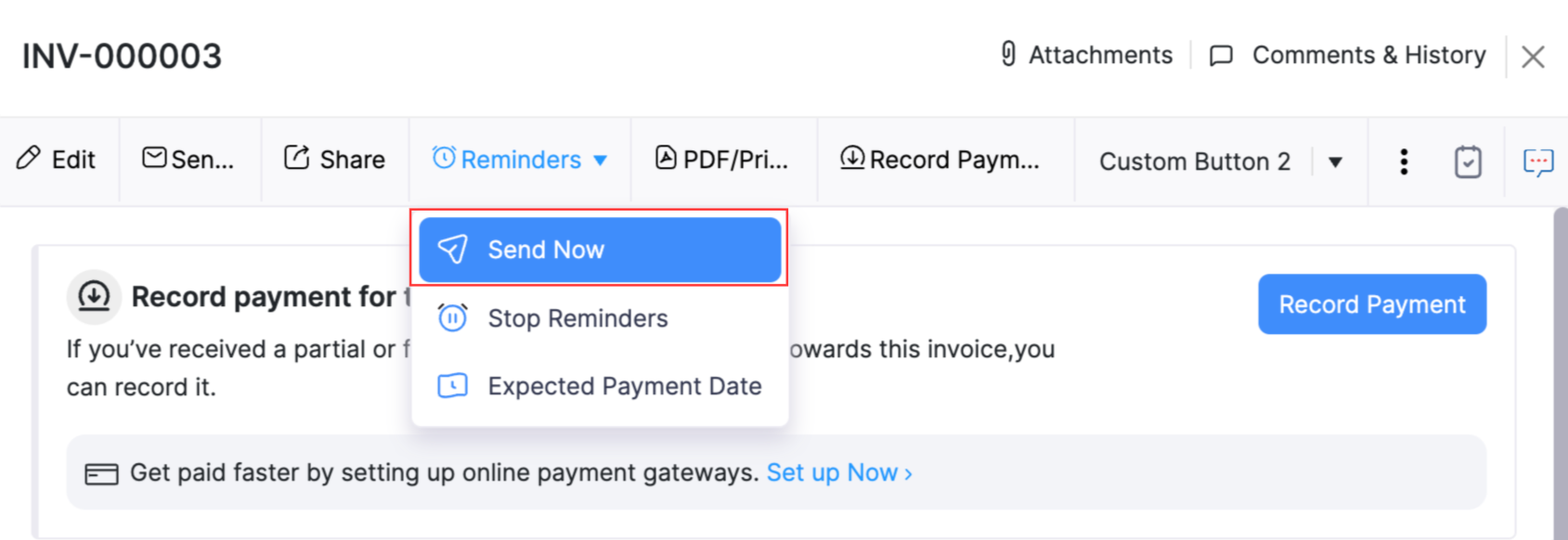The image size is (1568, 540).
Task: Open the three-dot more options menu
Action: [x=1403, y=161]
